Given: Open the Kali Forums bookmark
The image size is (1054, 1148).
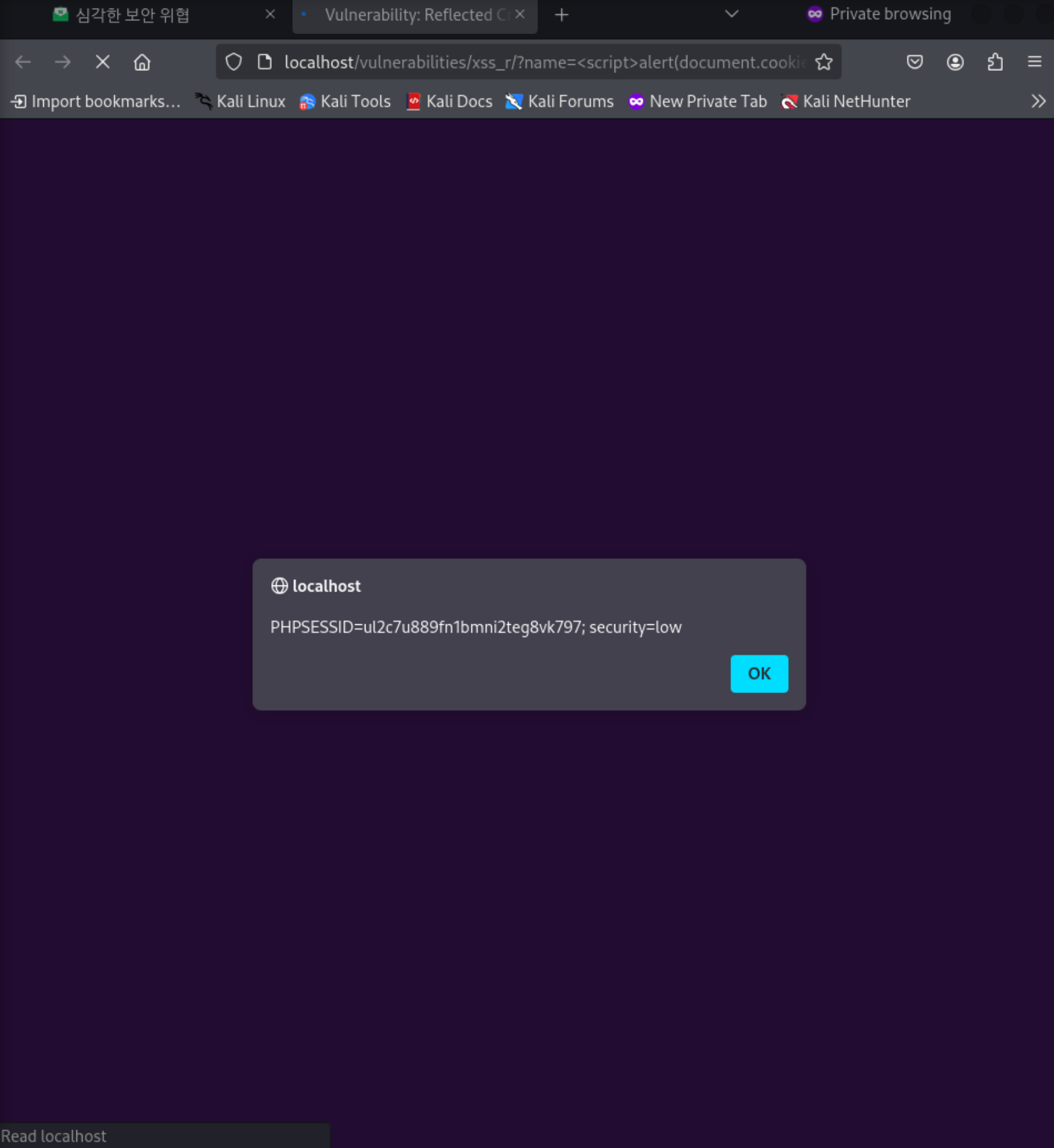Looking at the screenshot, I should 560,101.
